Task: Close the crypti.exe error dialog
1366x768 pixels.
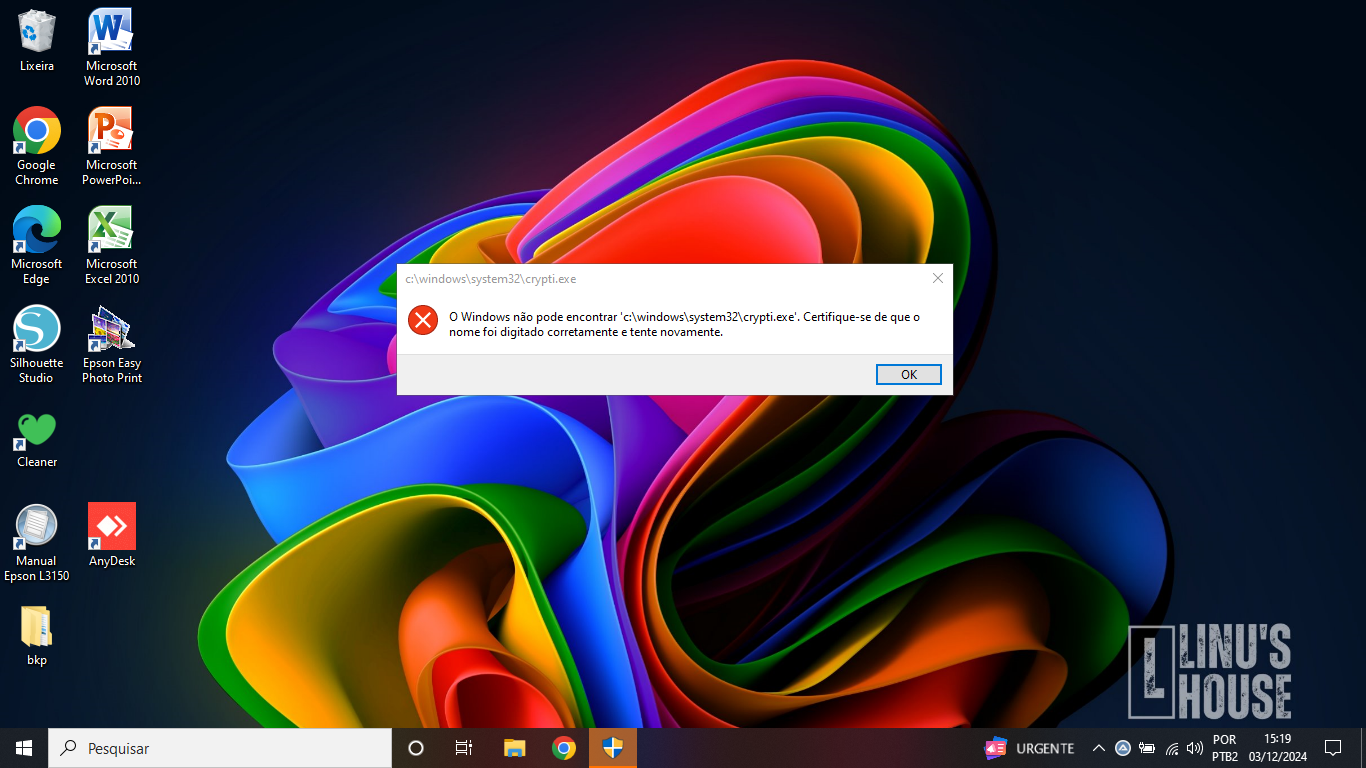Action: coord(937,278)
